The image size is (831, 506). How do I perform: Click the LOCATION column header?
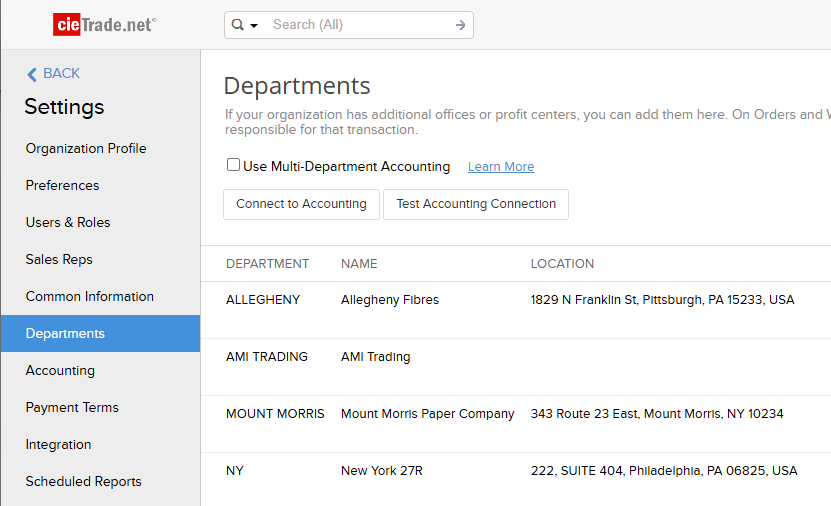click(562, 264)
